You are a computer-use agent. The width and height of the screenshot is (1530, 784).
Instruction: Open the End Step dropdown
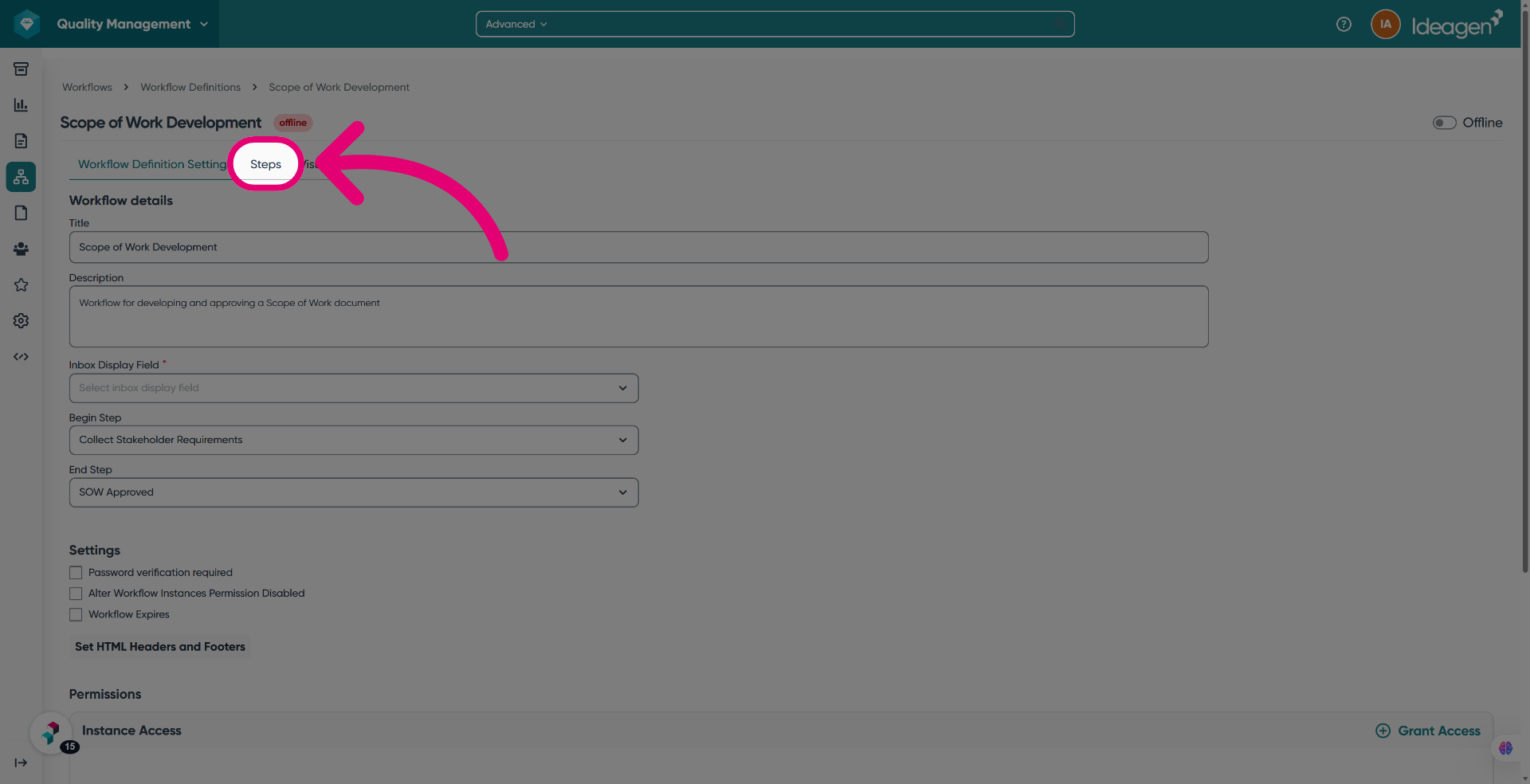click(354, 492)
